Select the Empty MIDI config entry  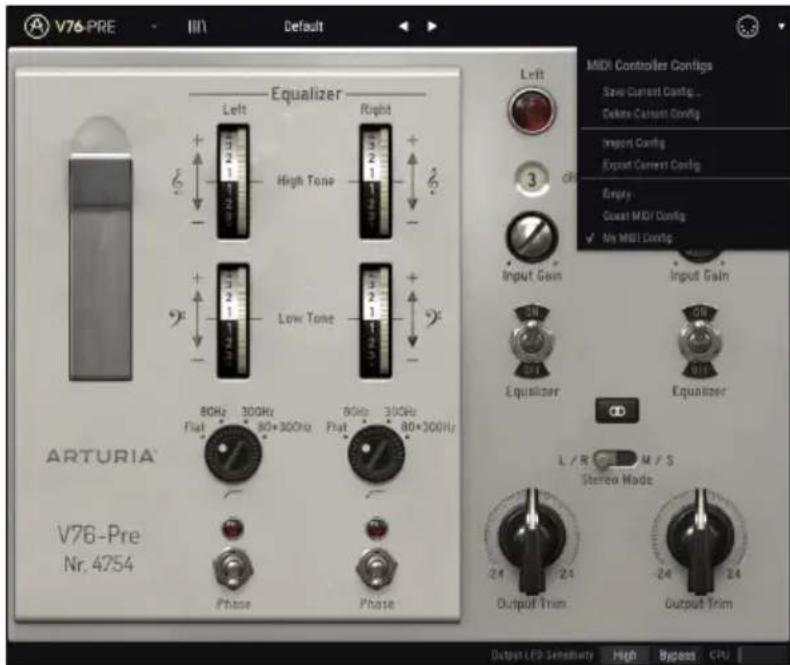coord(617,194)
